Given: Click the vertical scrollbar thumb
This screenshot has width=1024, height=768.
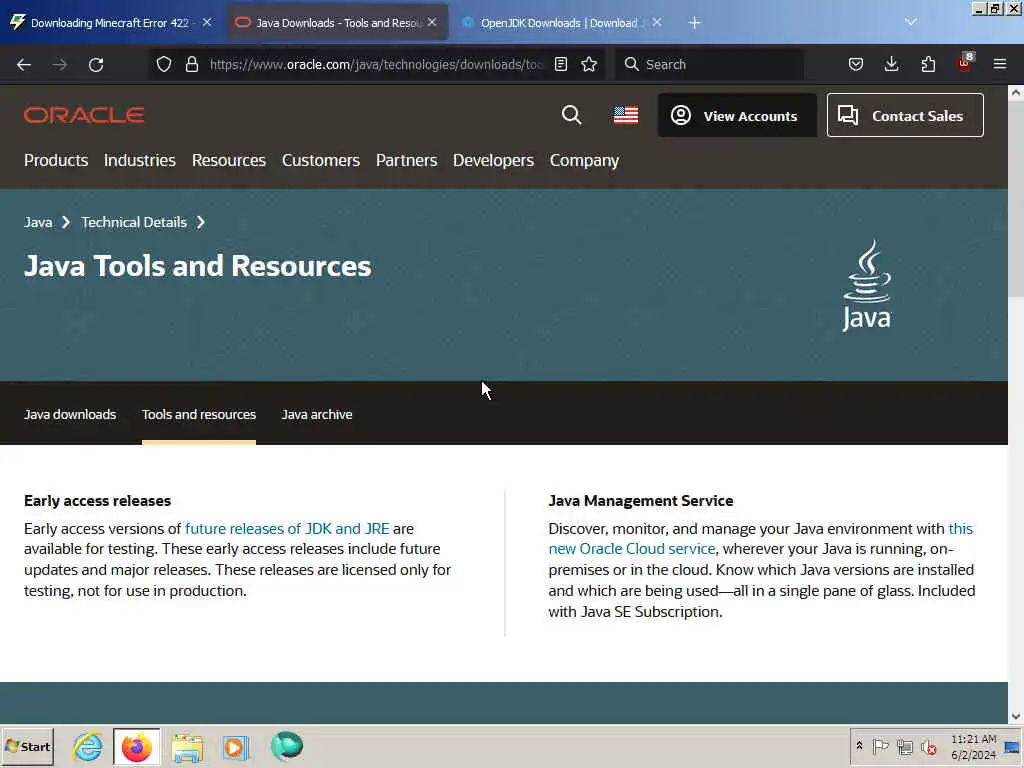Looking at the screenshot, I should [1016, 199].
